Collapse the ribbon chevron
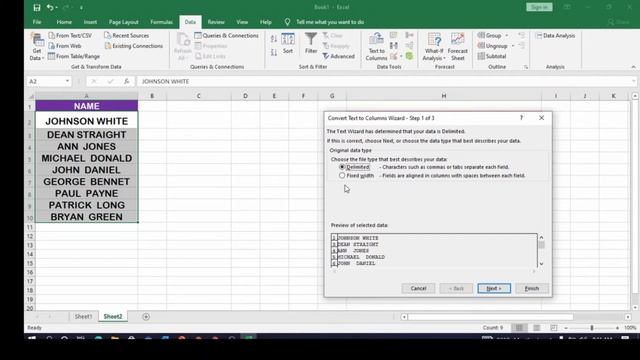Screen dimensions: 640x360 coord(633,67)
